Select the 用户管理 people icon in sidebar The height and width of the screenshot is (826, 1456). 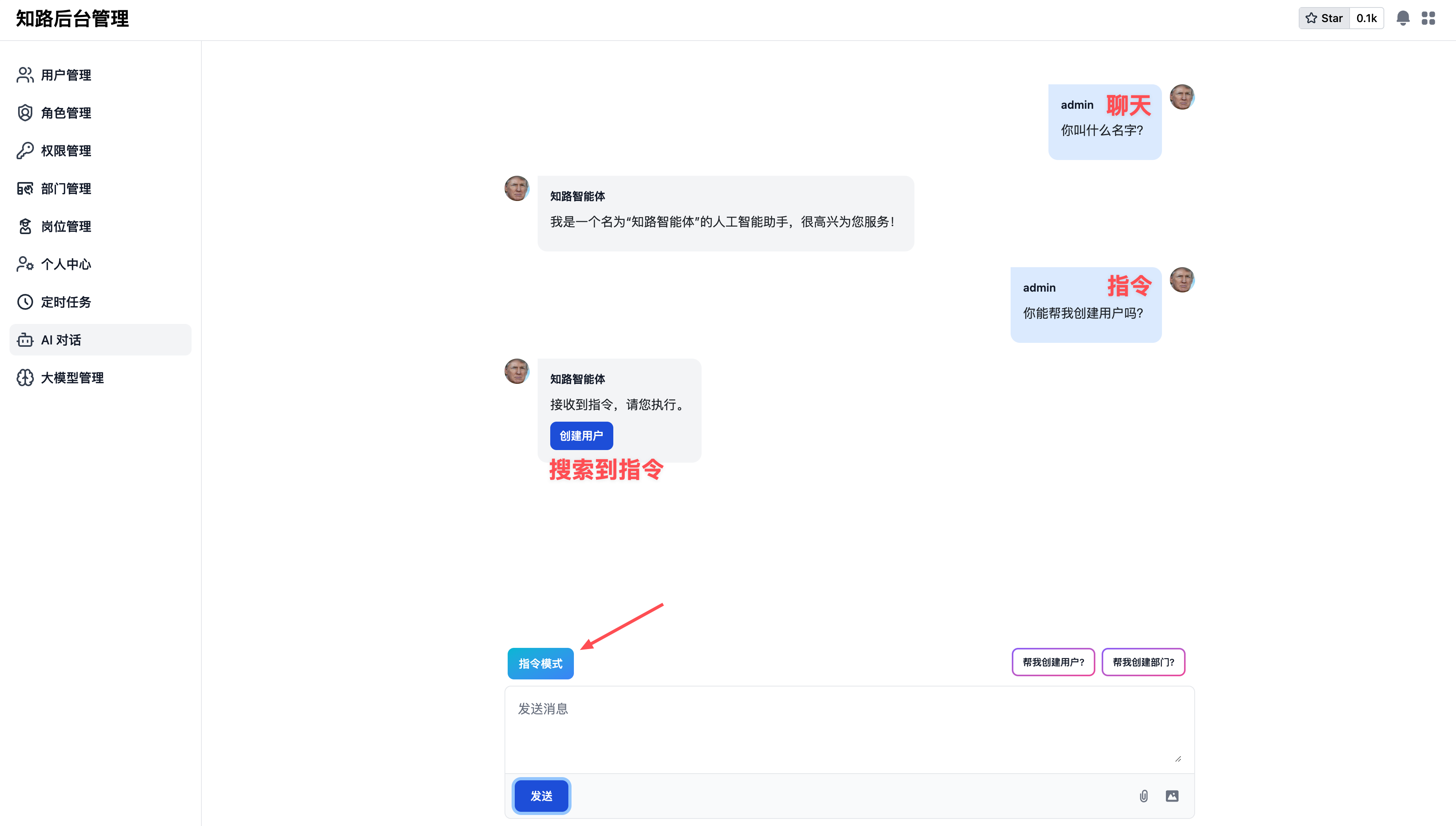[25, 74]
